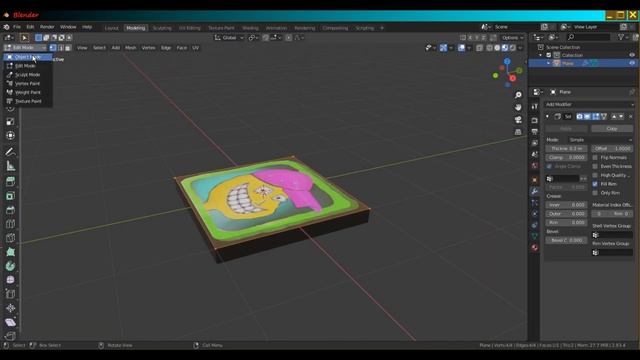Viewport: 640px width, 360px height.
Task: Open the File menu
Action: [17, 27]
